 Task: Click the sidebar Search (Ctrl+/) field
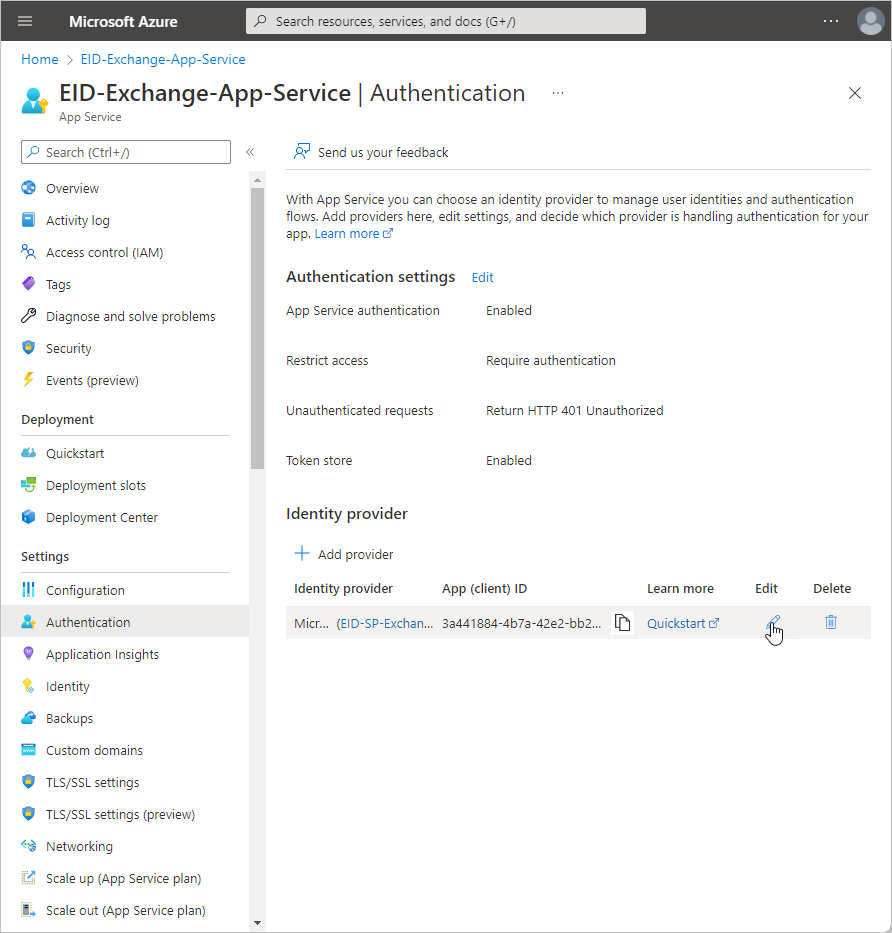tap(126, 152)
